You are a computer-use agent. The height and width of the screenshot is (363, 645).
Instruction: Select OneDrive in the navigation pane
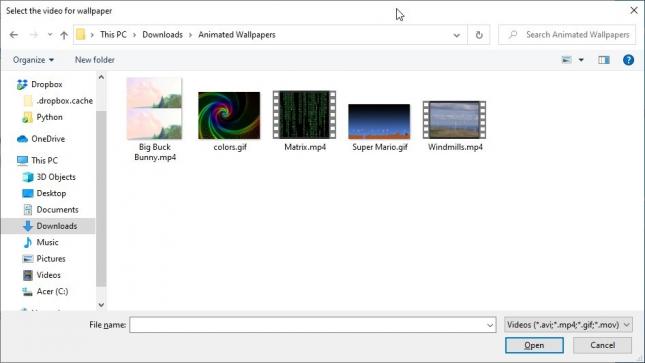coord(48,139)
